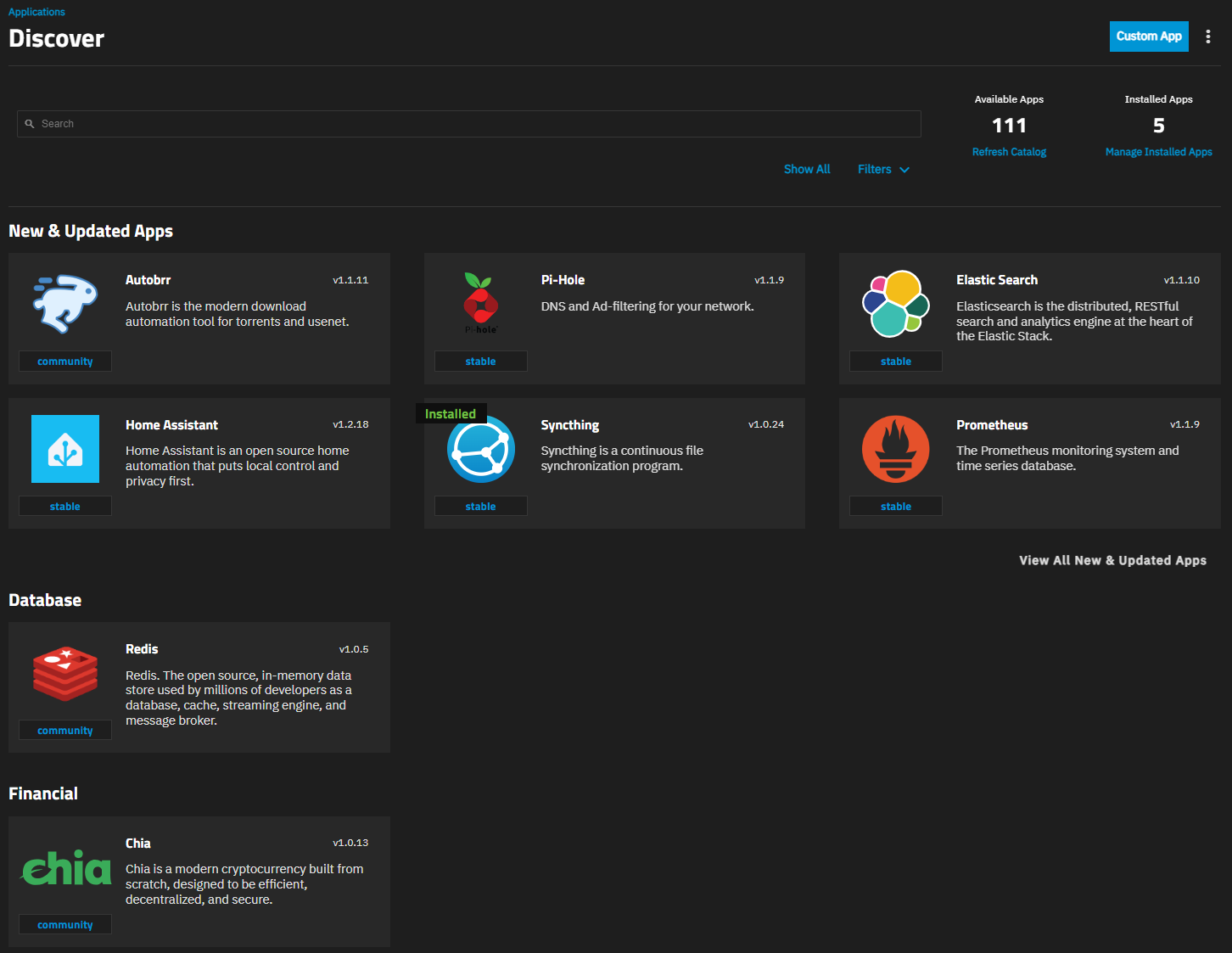Open the Chia green logo

65,868
